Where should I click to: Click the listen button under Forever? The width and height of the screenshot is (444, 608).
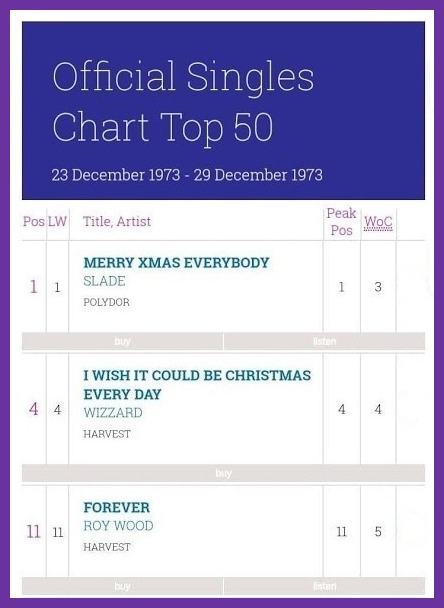(x=325, y=586)
